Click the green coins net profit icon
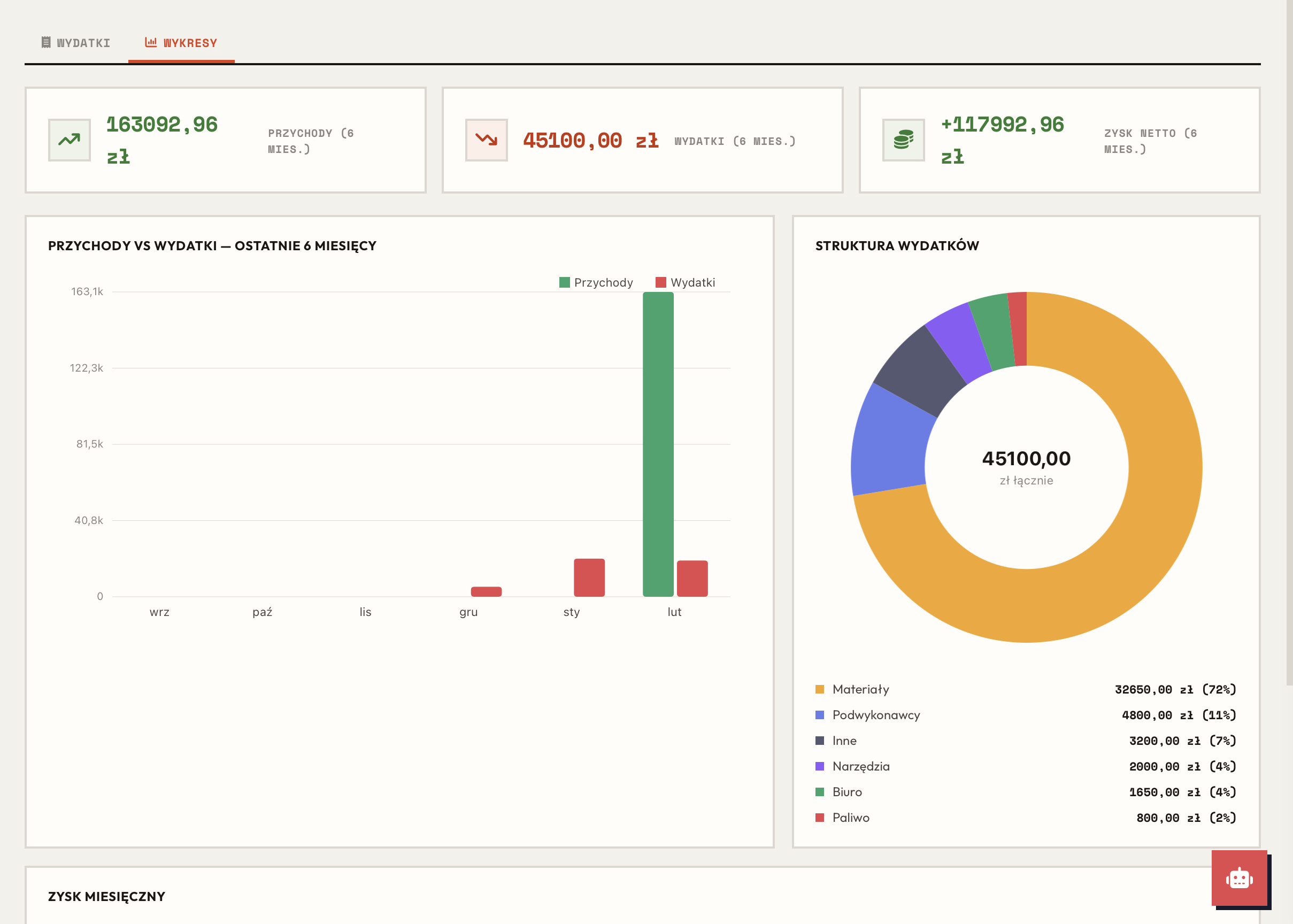 pos(903,140)
